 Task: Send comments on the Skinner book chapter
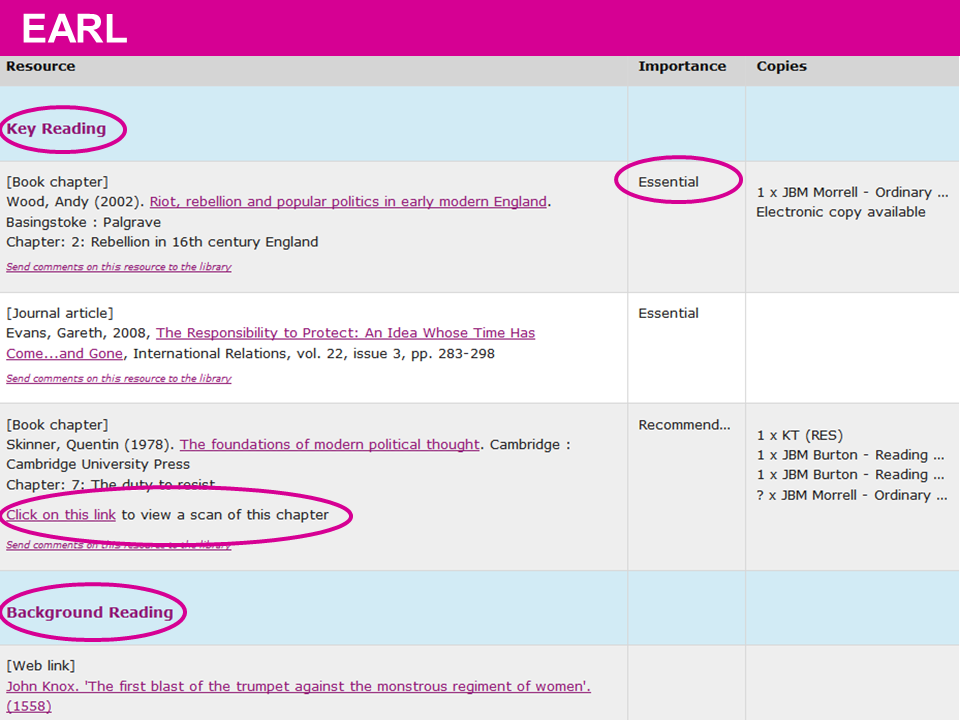tap(118, 545)
